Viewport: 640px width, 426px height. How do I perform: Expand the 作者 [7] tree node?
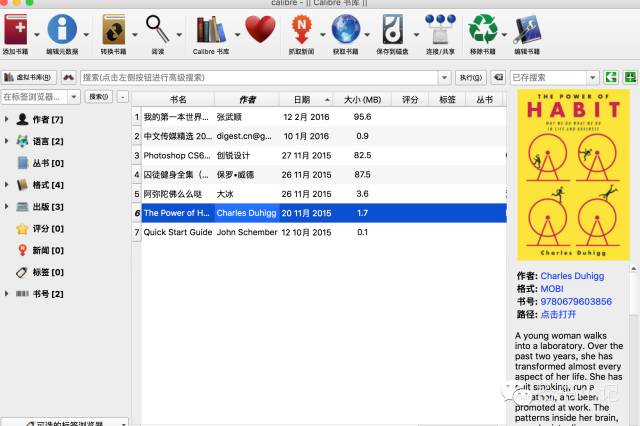[x=6, y=119]
